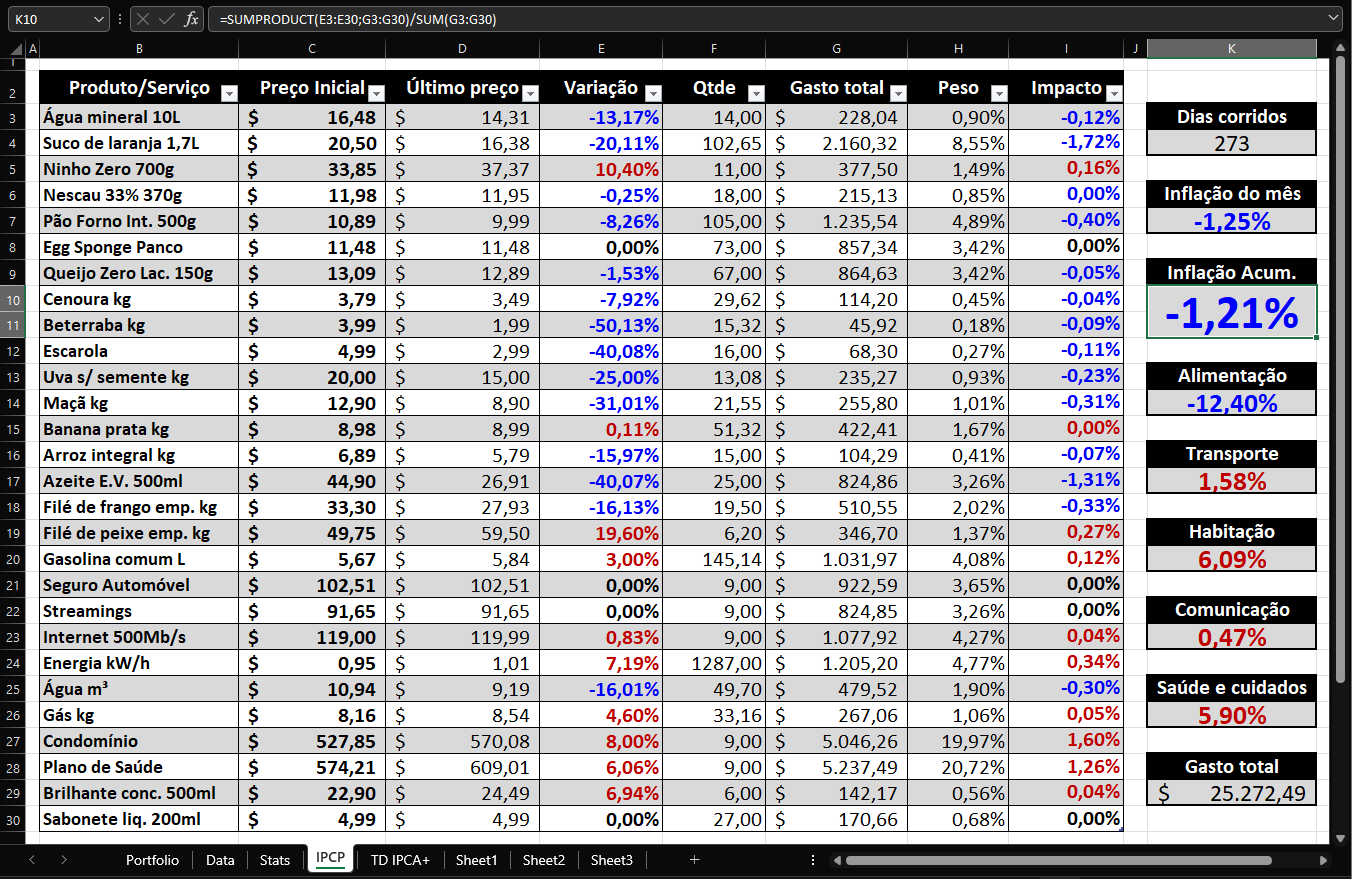Click the Peso value "20,72%"
This screenshot has width=1352, height=879.
coord(958,767)
